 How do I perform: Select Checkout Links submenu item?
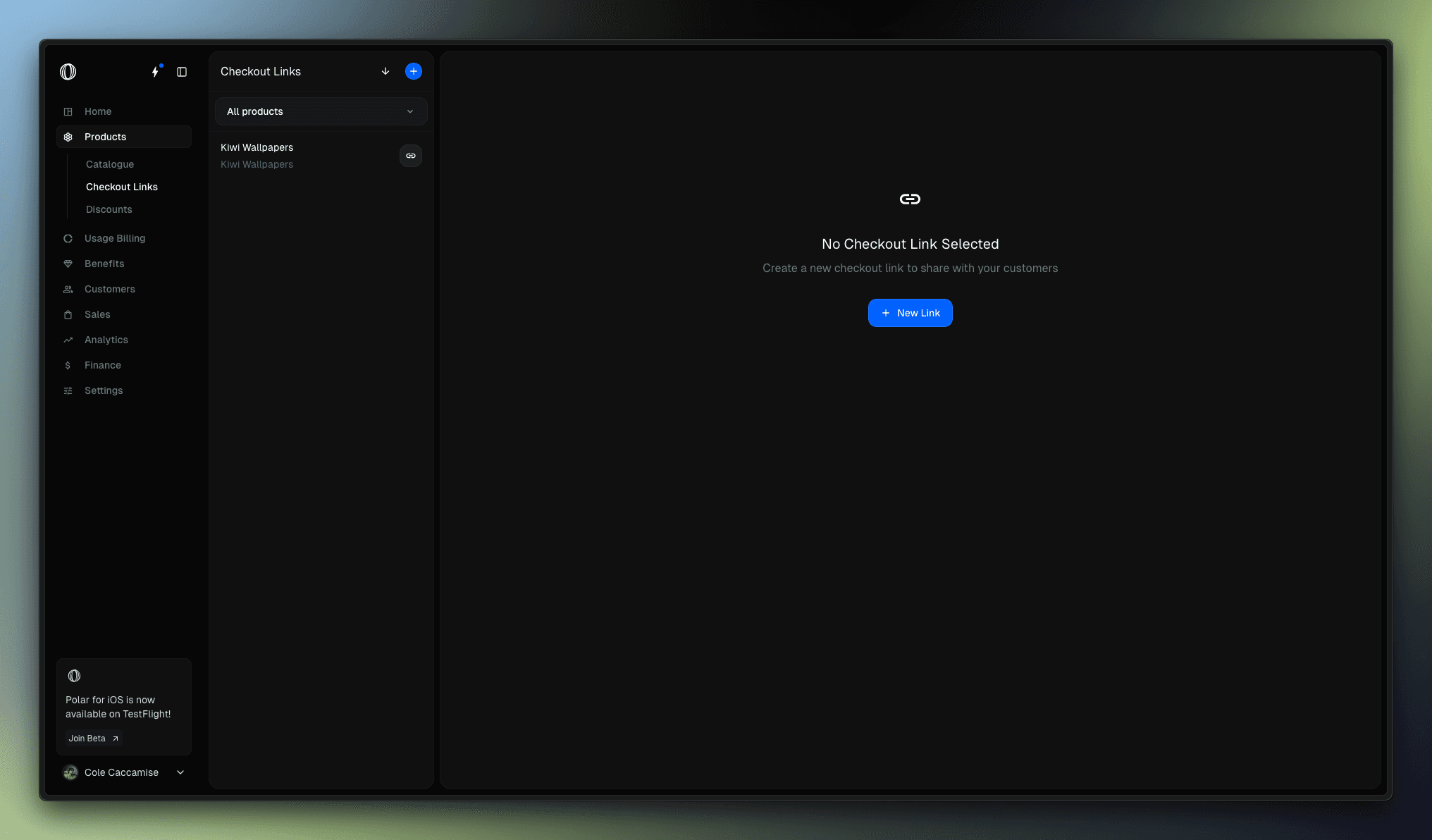tap(122, 187)
